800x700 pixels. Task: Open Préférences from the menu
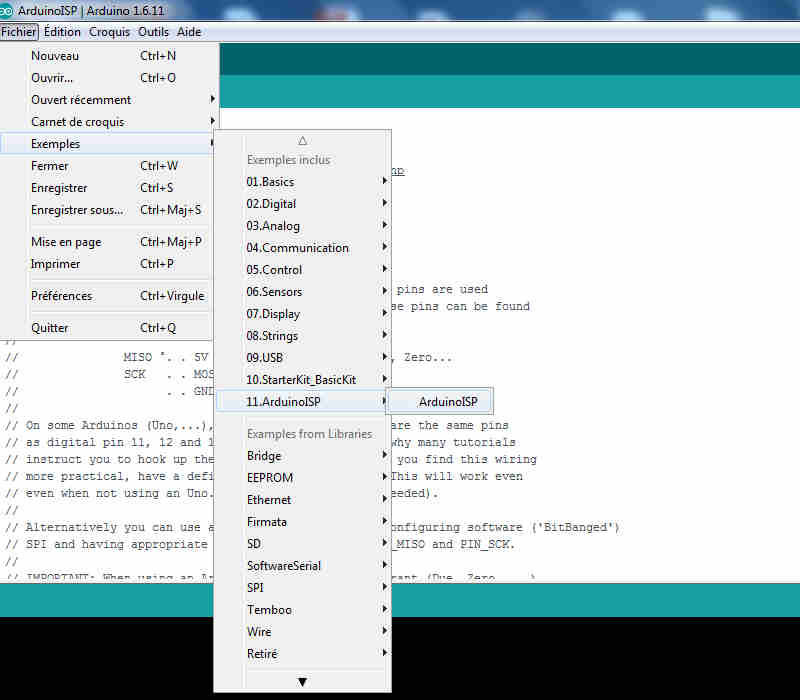(107, 296)
